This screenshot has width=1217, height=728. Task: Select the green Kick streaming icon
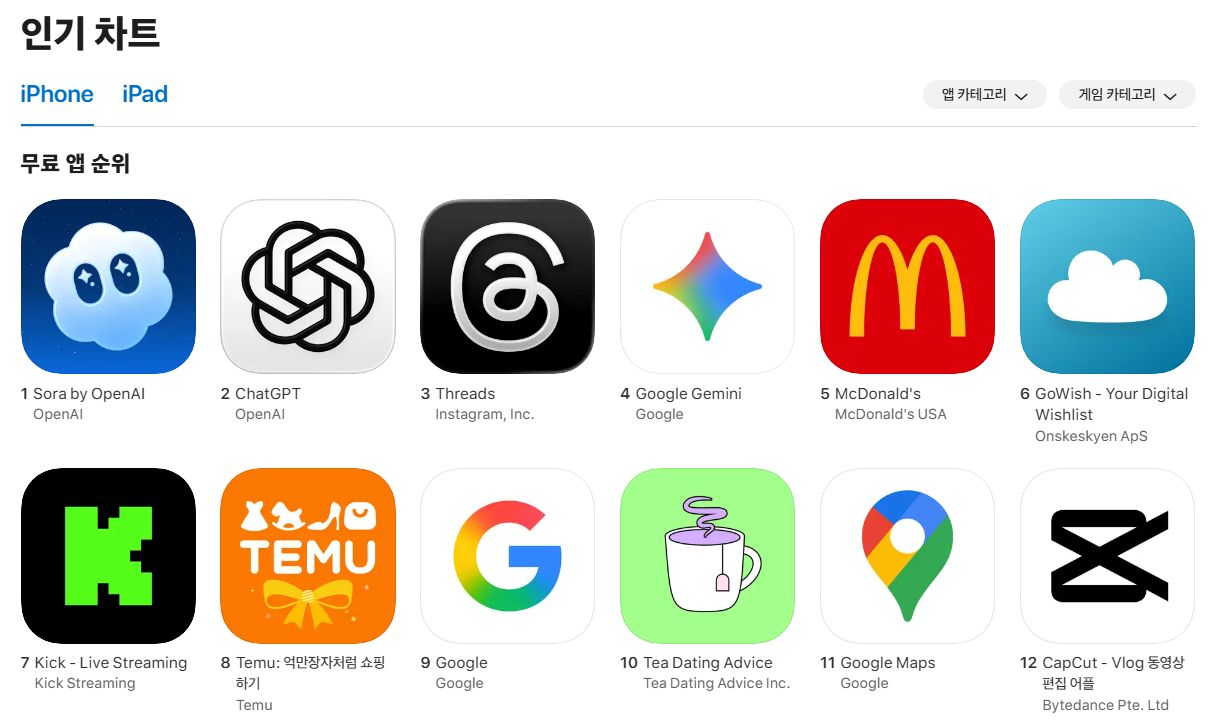pyautogui.click(x=108, y=555)
